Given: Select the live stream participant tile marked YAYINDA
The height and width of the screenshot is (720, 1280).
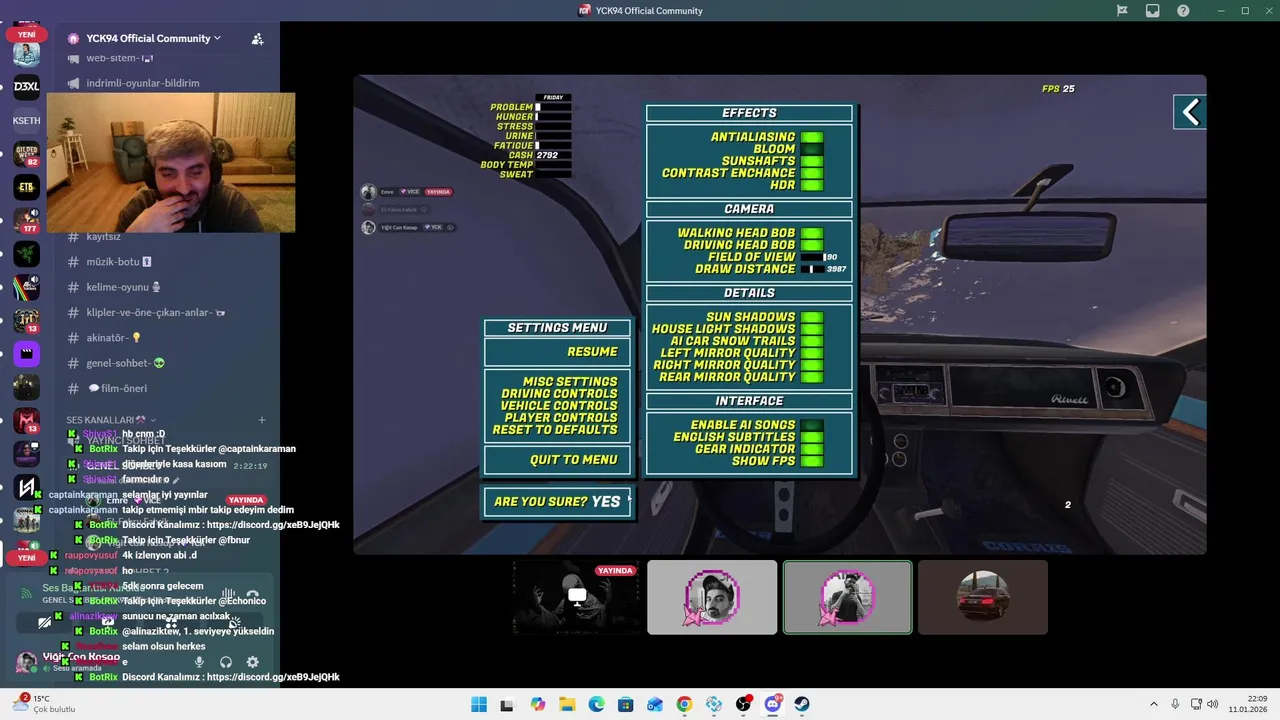Looking at the screenshot, I should [x=577, y=597].
